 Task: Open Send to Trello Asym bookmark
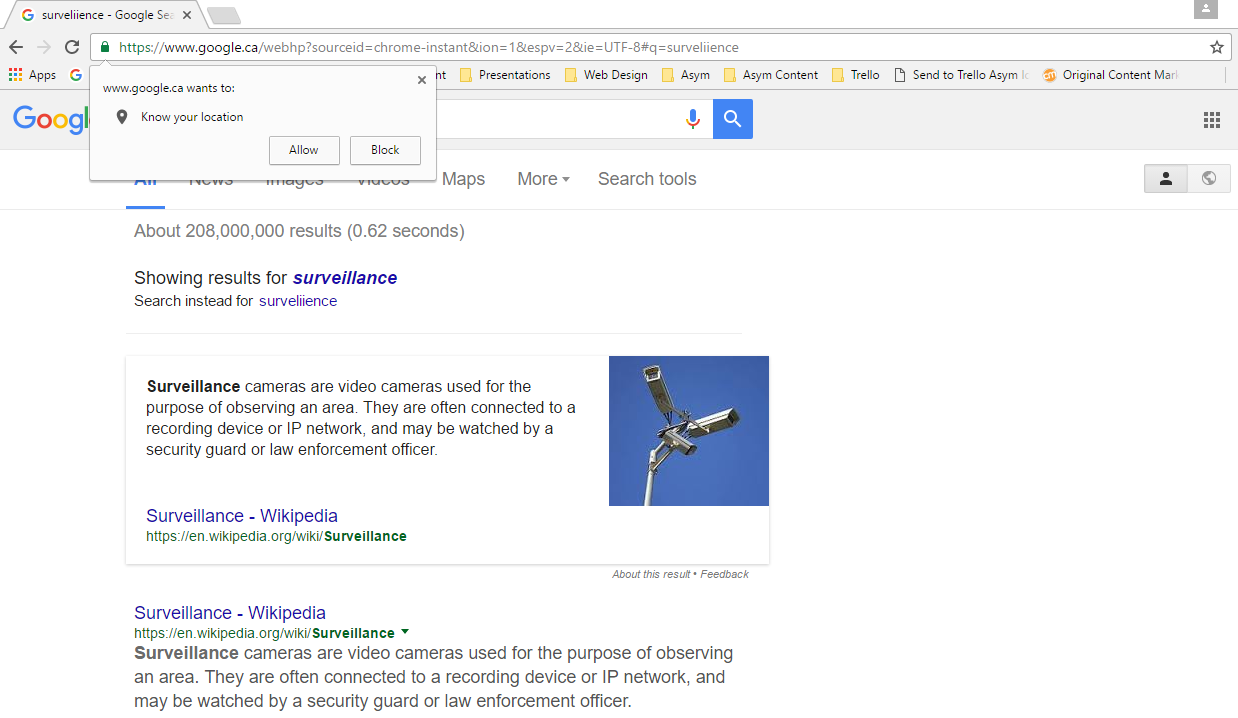961,75
